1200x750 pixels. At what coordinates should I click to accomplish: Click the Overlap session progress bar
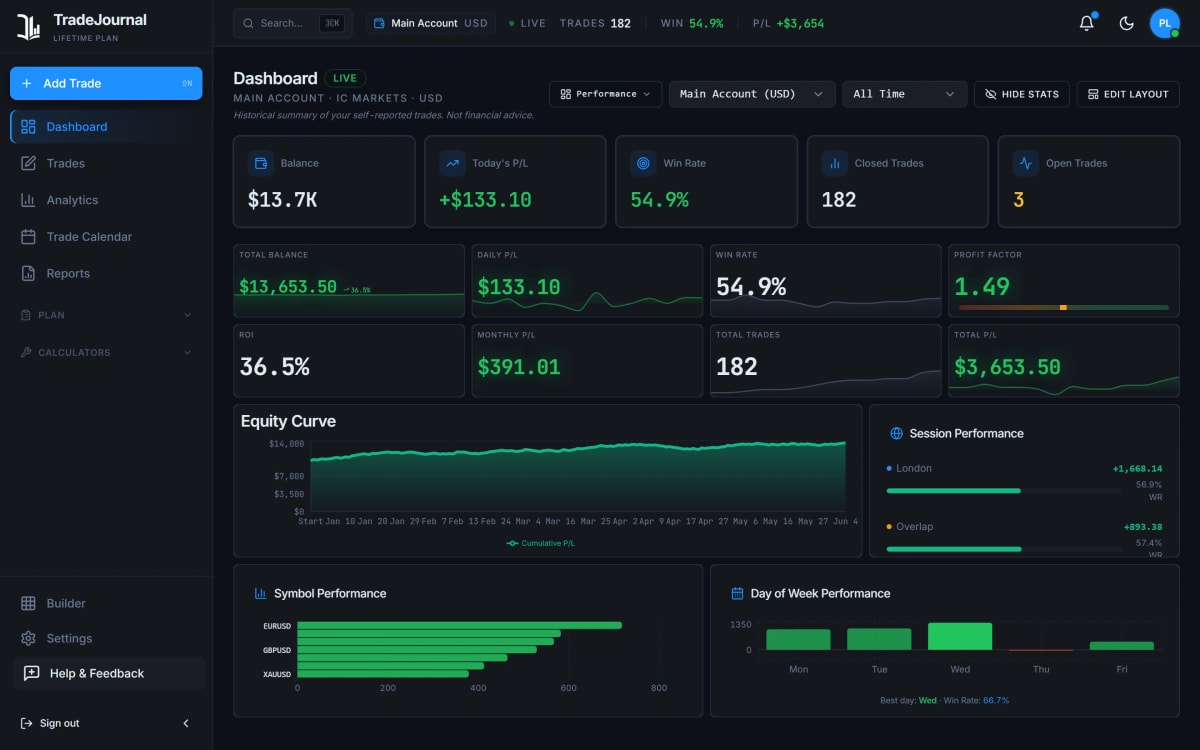1004,549
